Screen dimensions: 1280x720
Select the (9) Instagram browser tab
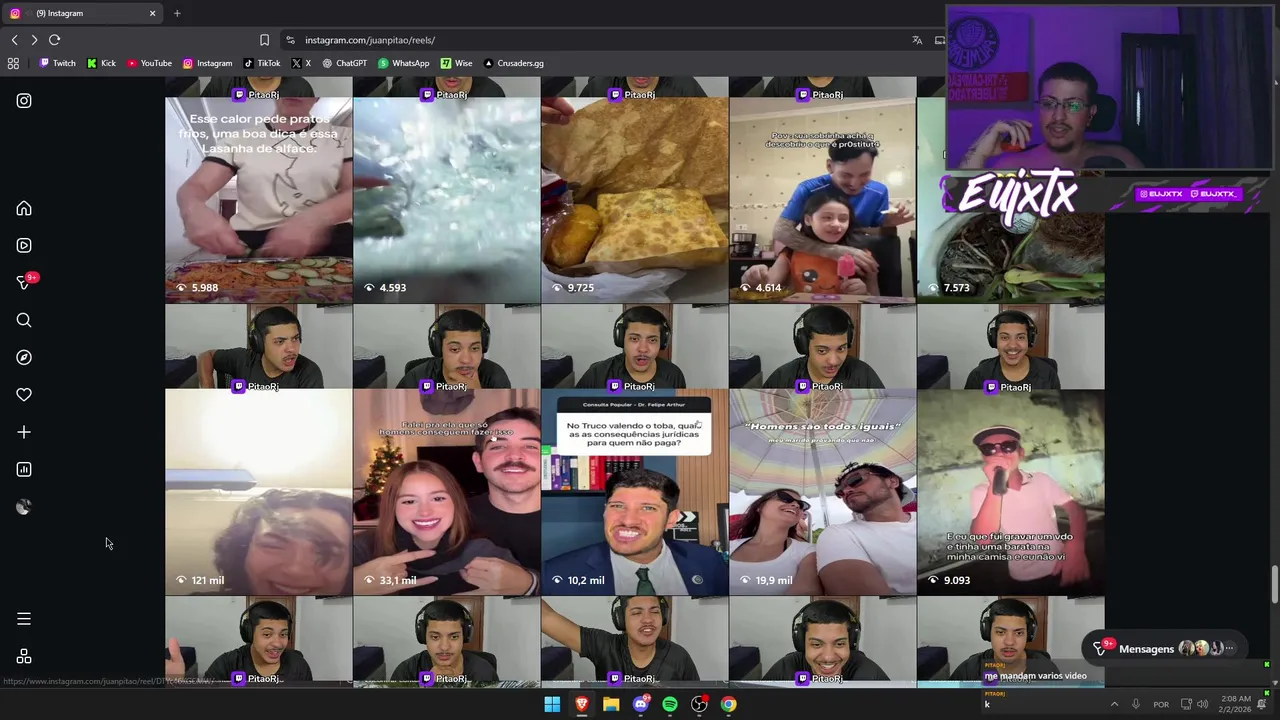tap(82, 13)
